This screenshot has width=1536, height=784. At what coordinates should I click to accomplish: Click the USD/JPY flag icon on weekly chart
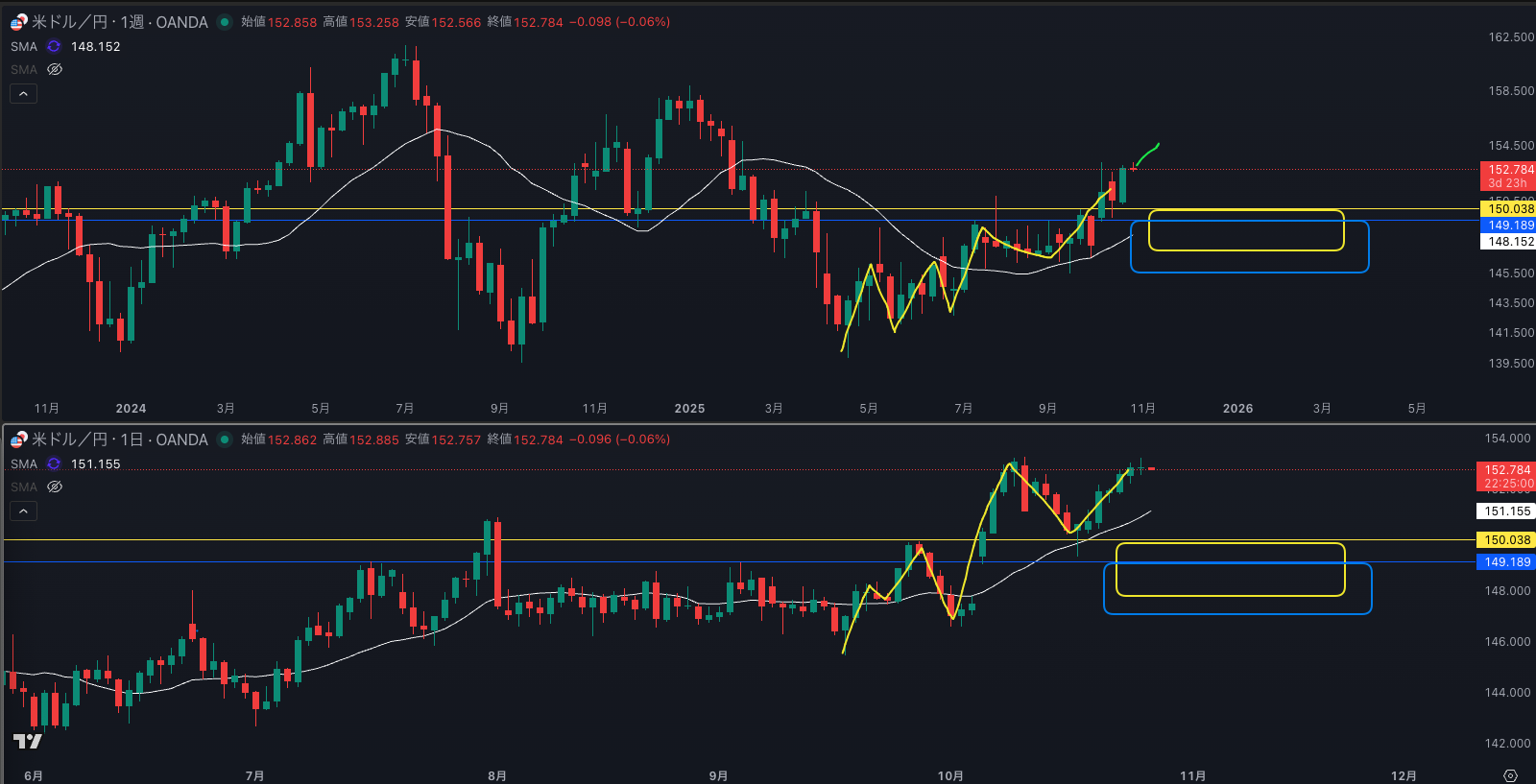click(18, 22)
